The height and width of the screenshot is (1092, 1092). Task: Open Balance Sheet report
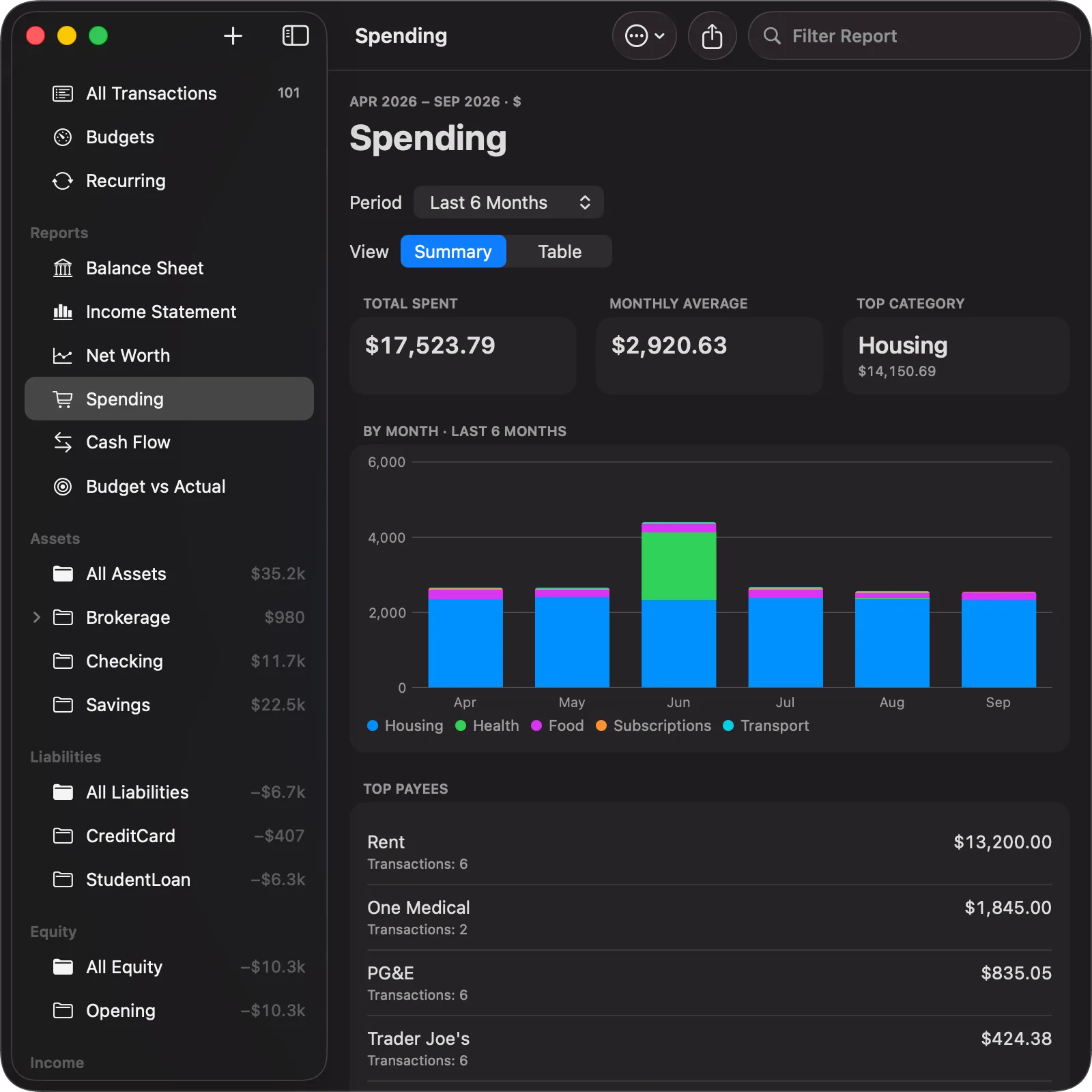click(169, 268)
